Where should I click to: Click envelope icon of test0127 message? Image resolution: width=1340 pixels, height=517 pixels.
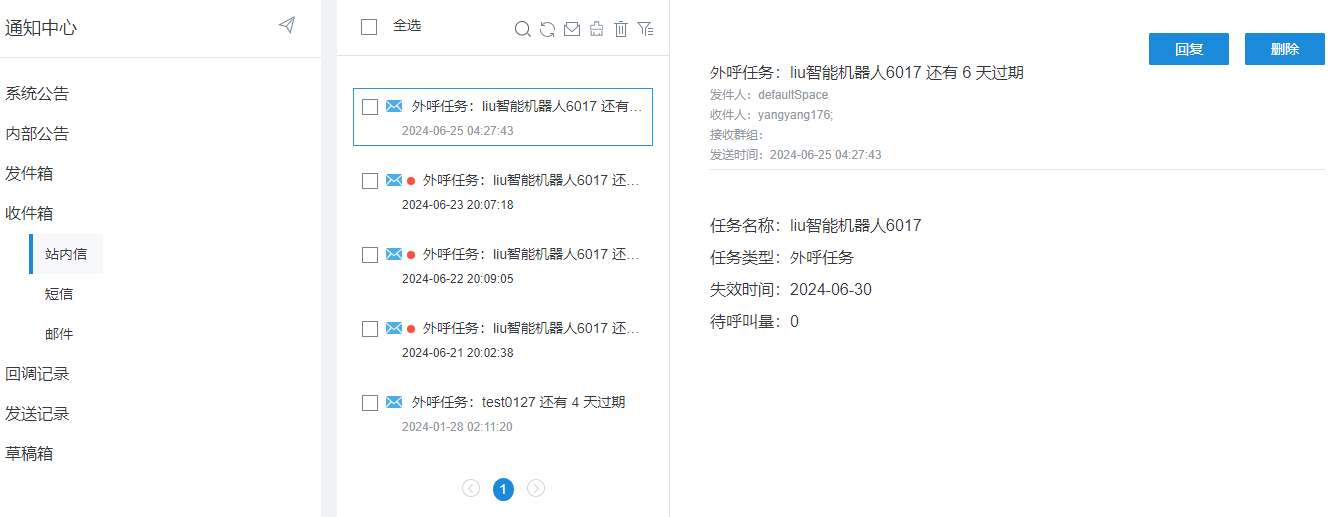click(394, 402)
